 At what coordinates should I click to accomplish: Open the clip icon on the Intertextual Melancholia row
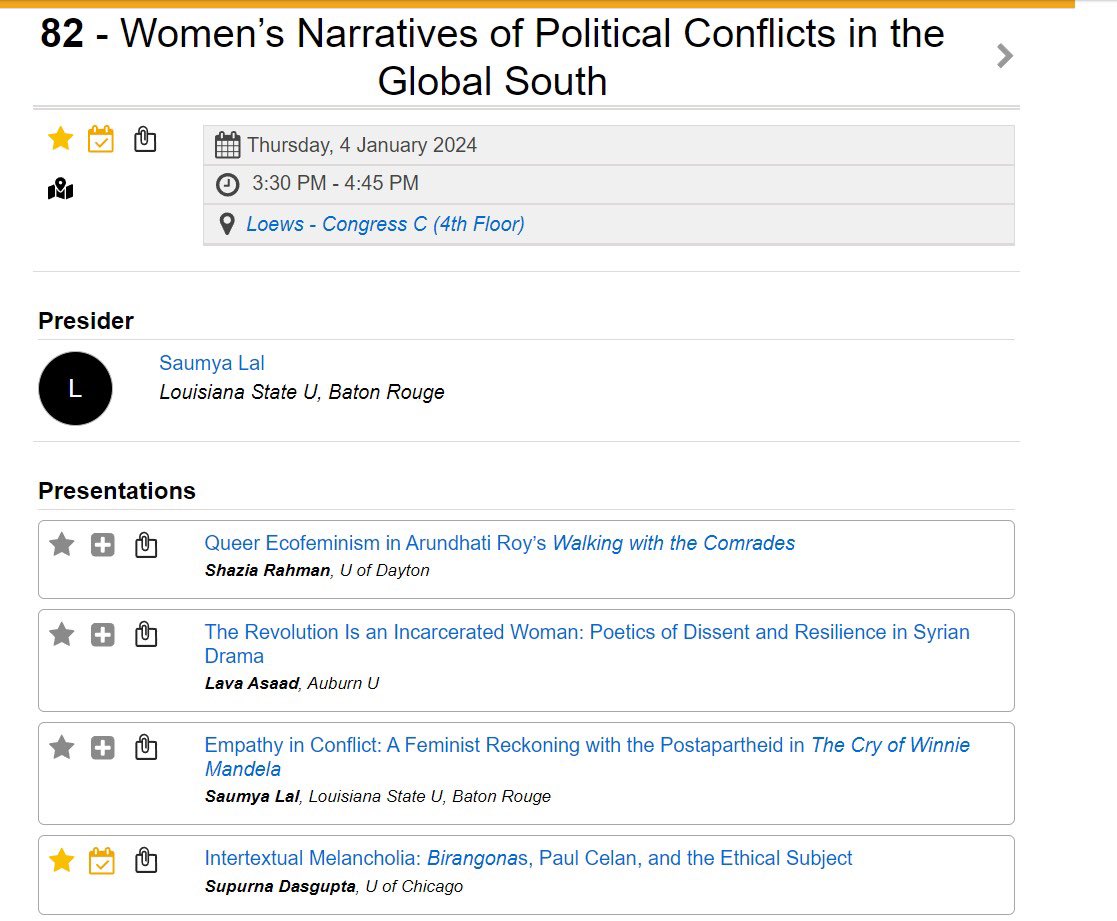tap(146, 860)
